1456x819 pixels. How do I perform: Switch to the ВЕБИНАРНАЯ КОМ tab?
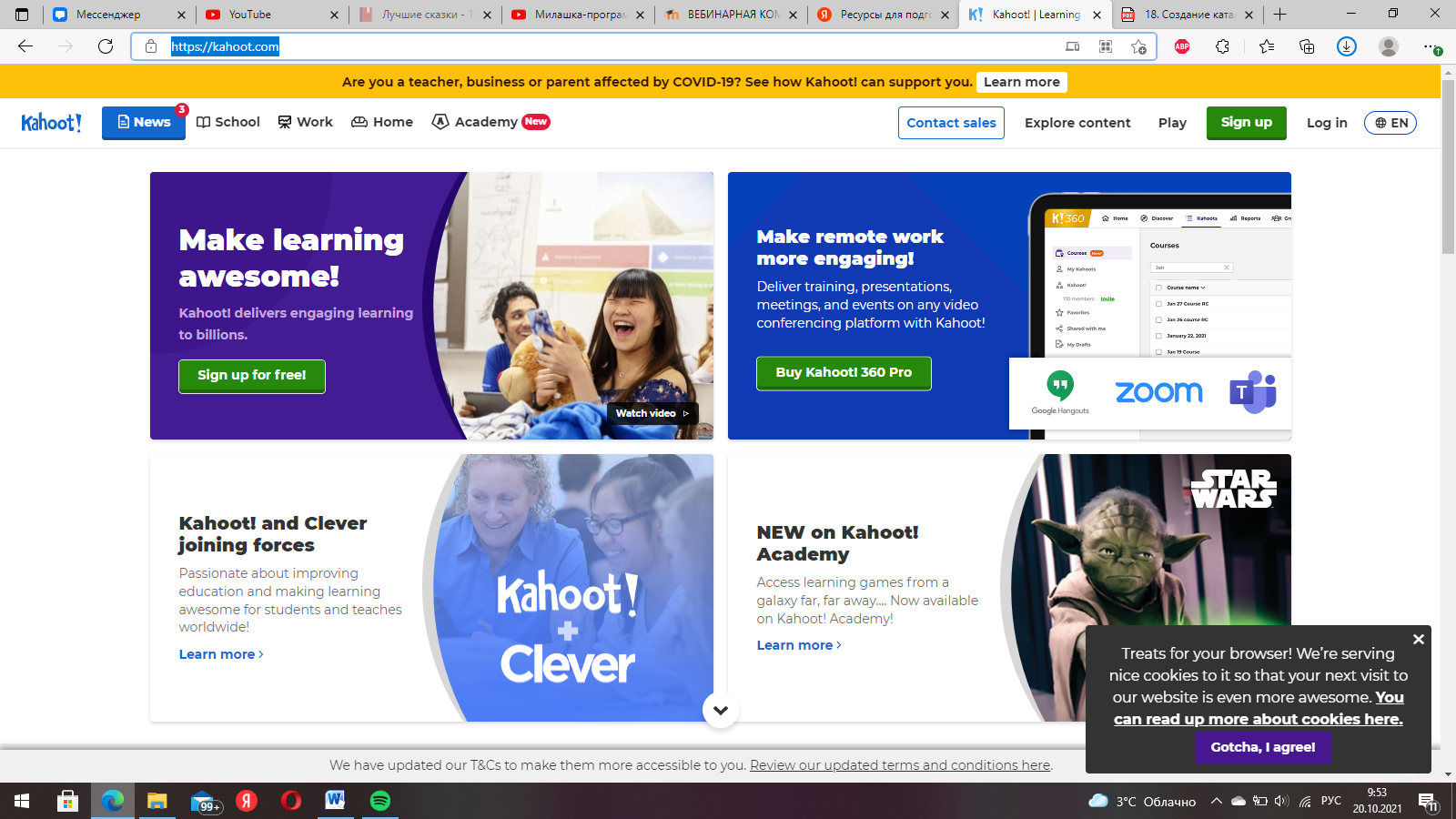pyautogui.click(x=730, y=15)
